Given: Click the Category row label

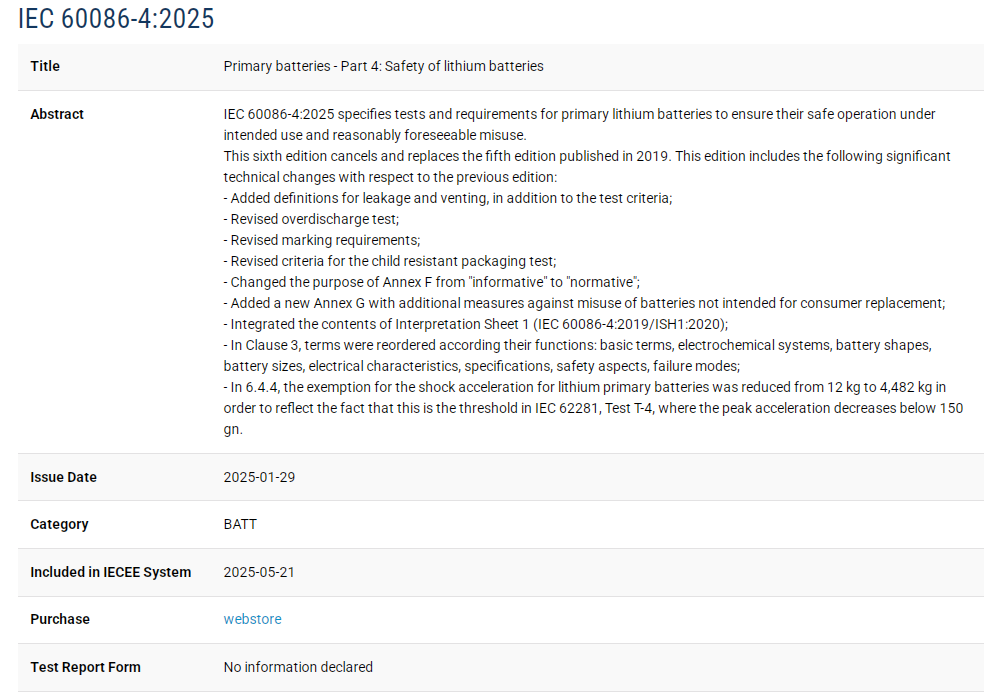Looking at the screenshot, I should (59, 524).
